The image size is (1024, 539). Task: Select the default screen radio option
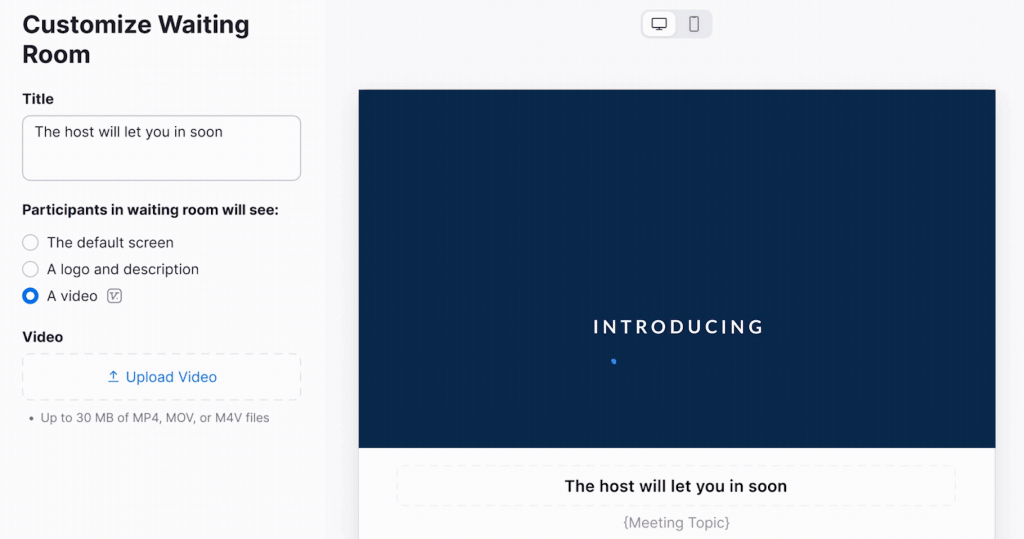pyautogui.click(x=31, y=242)
